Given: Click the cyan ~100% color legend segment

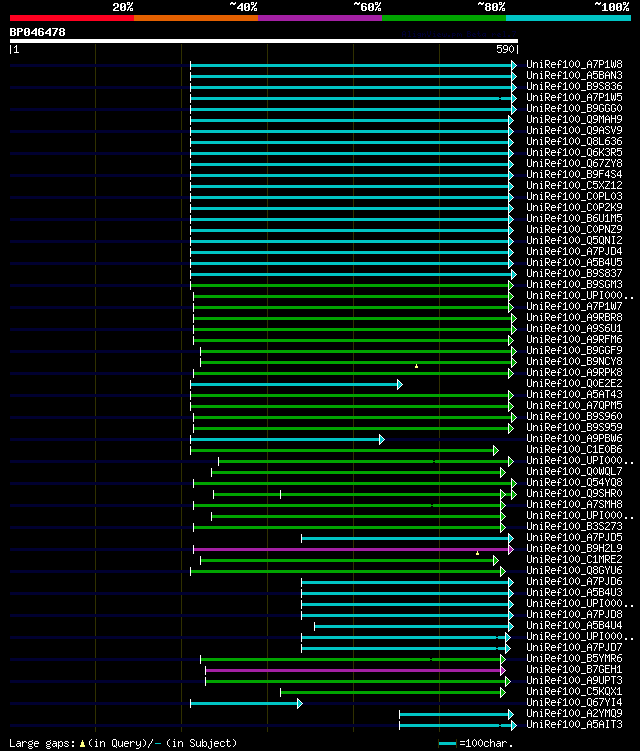Looking at the screenshot, I should click(569, 18).
